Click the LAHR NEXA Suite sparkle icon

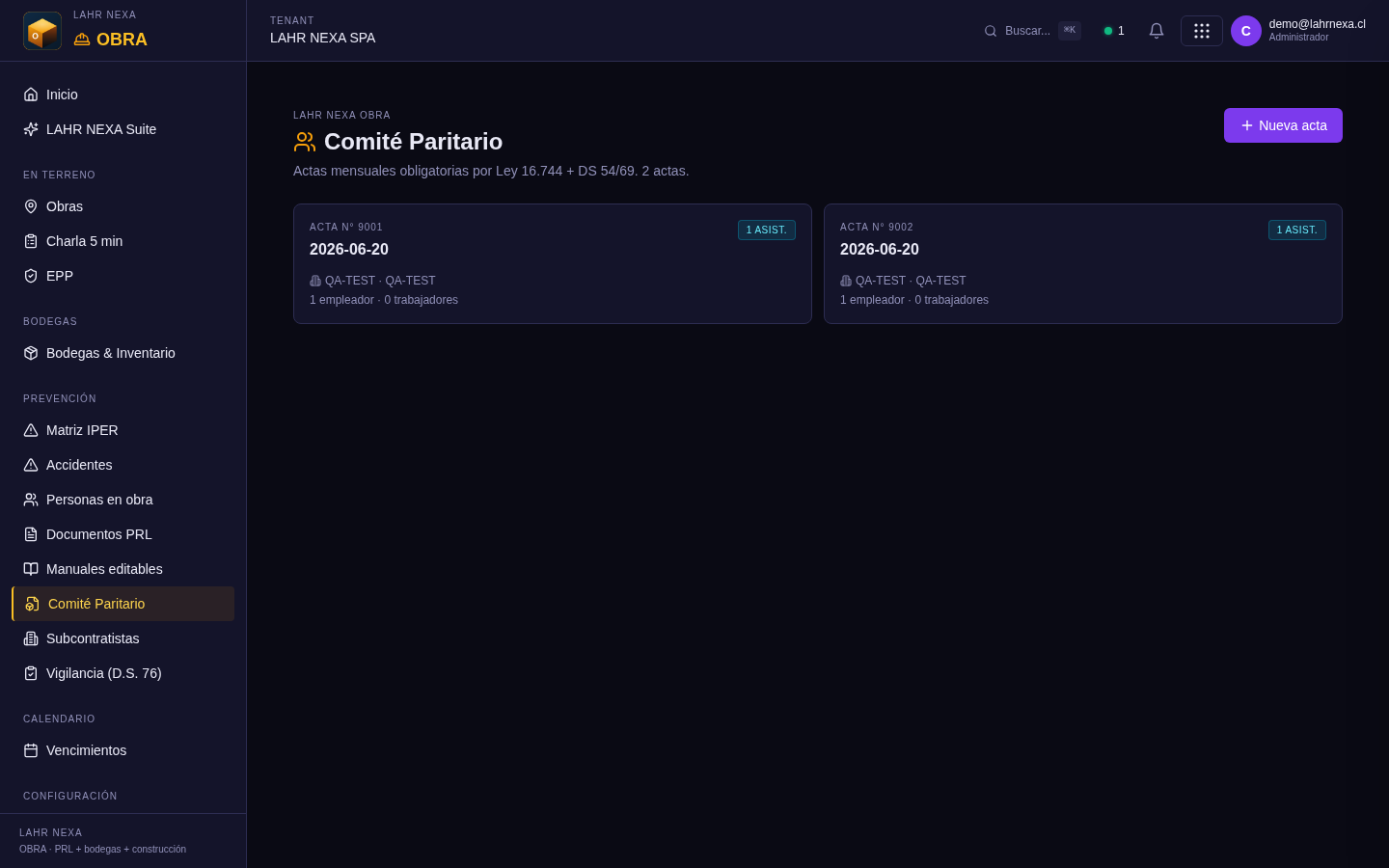(31, 129)
